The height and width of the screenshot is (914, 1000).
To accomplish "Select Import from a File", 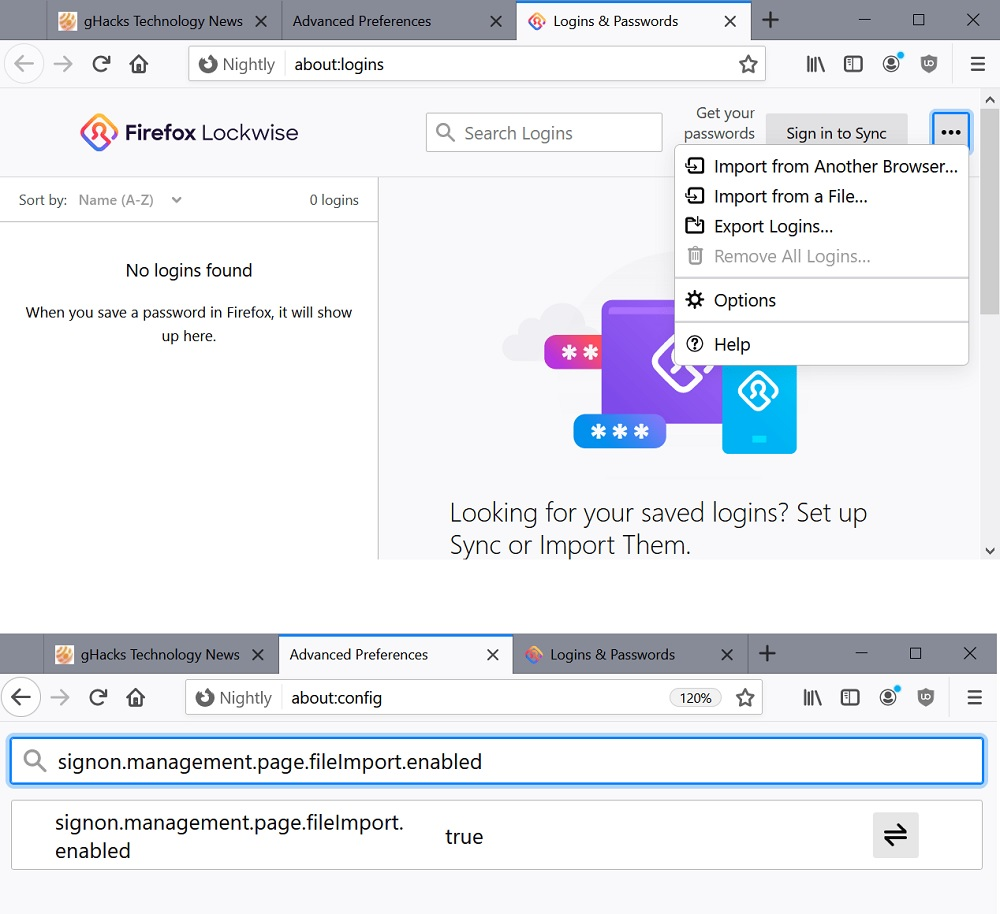I will pos(821,196).
